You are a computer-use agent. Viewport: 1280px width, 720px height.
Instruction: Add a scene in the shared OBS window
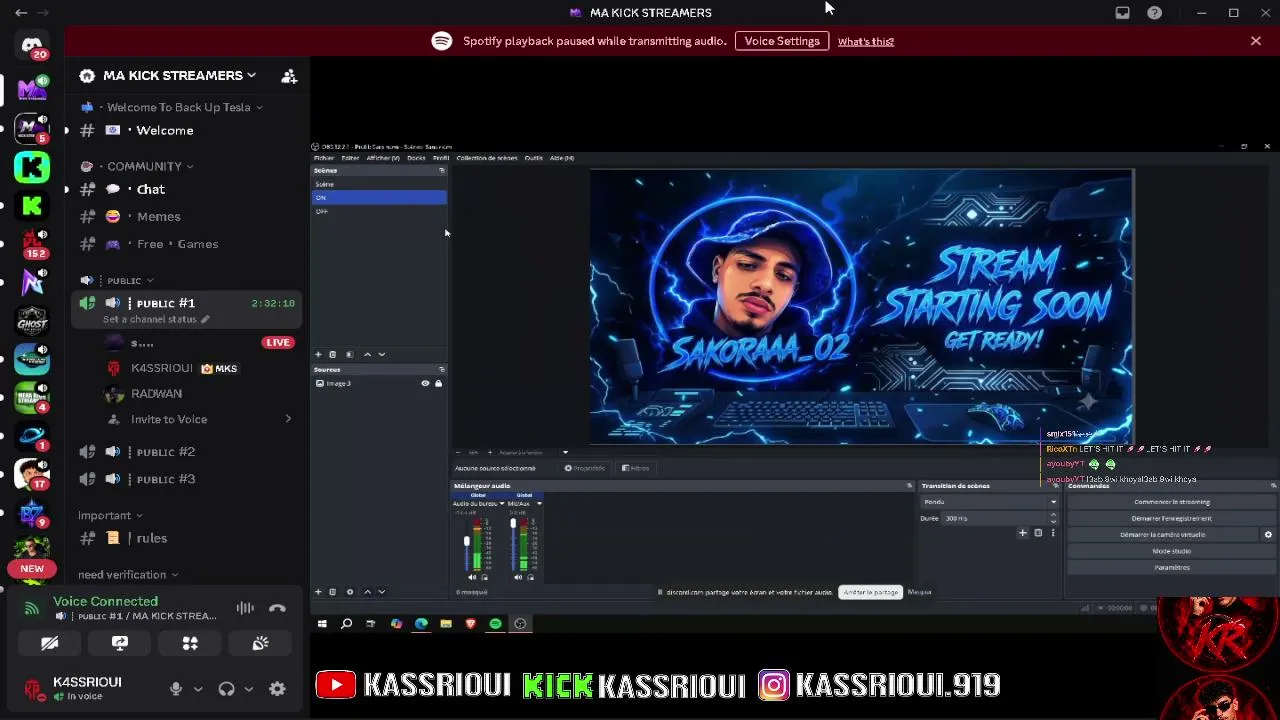pos(319,354)
